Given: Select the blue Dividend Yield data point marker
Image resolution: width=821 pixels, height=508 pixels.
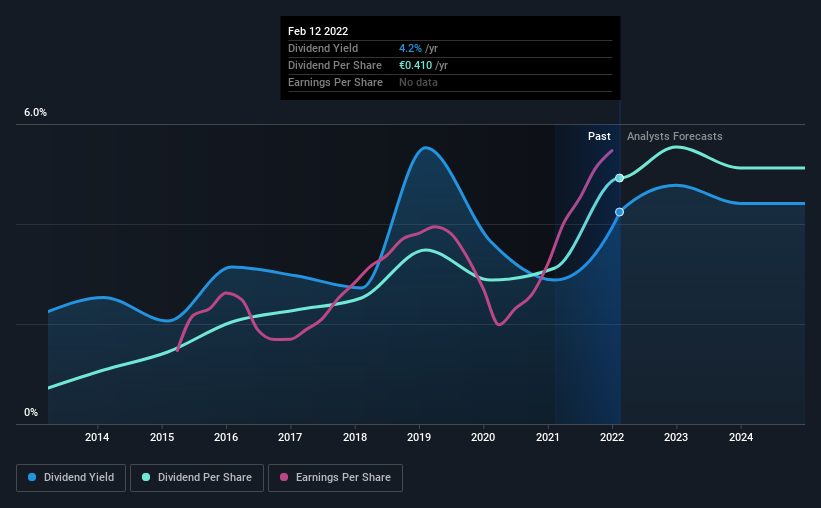Looking at the screenshot, I should point(619,212).
